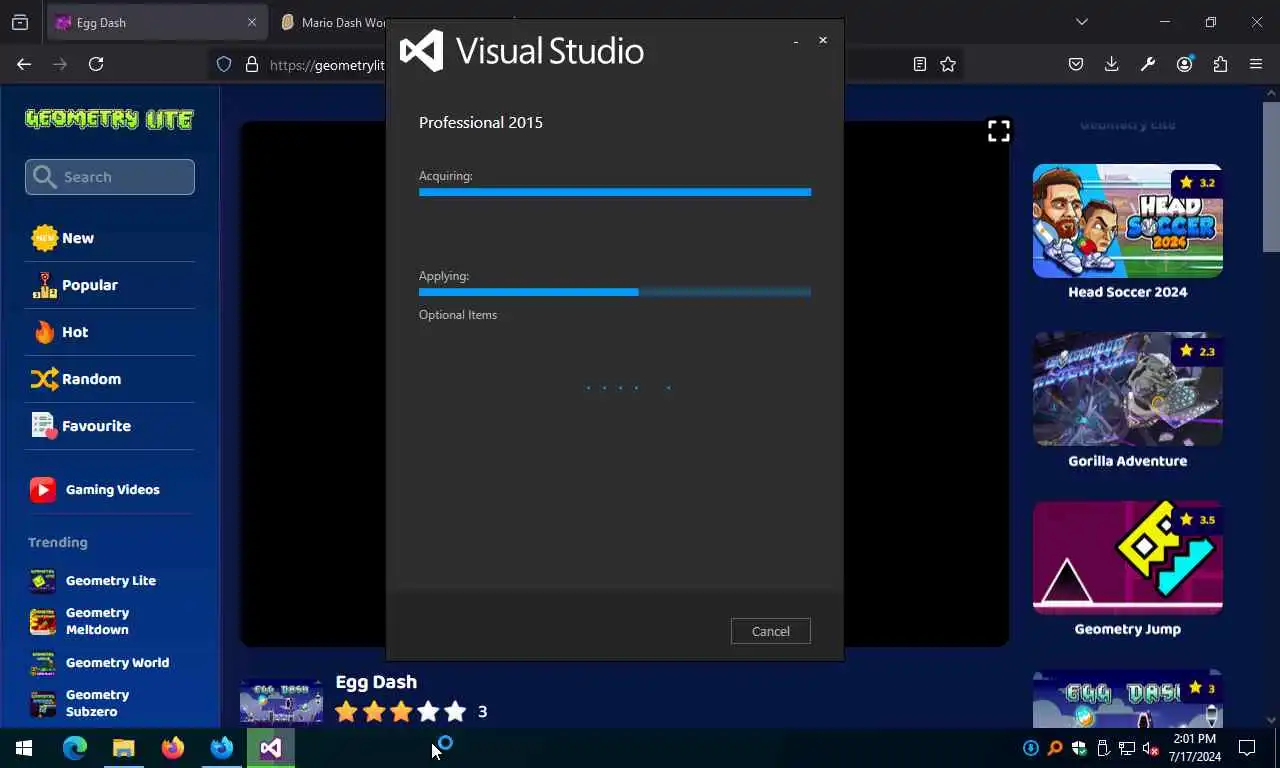Open the Firefox hamburger menu
The image size is (1280, 768).
(x=1256, y=64)
